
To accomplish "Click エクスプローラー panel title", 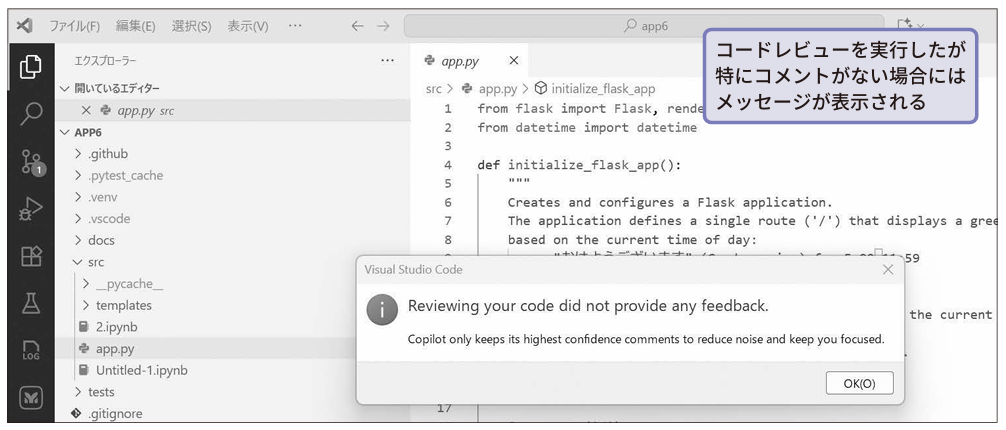I will pos(105,61).
